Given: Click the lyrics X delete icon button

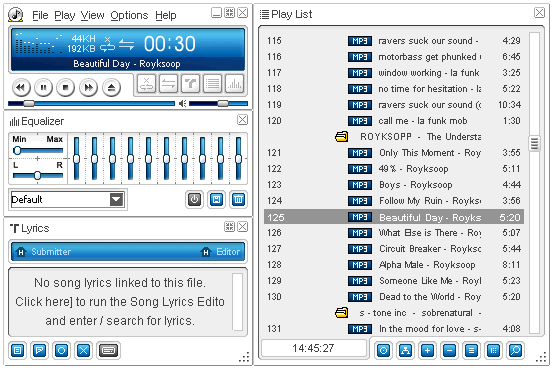Looking at the screenshot, I should (x=83, y=351).
